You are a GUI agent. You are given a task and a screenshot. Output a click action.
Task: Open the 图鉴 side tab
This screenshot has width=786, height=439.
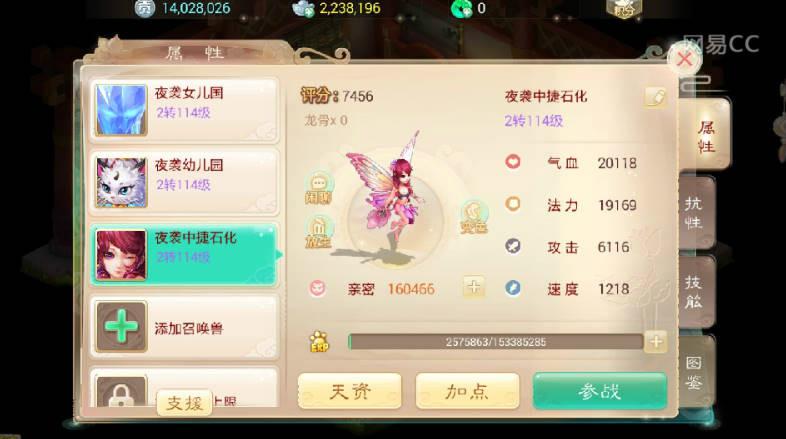696,372
